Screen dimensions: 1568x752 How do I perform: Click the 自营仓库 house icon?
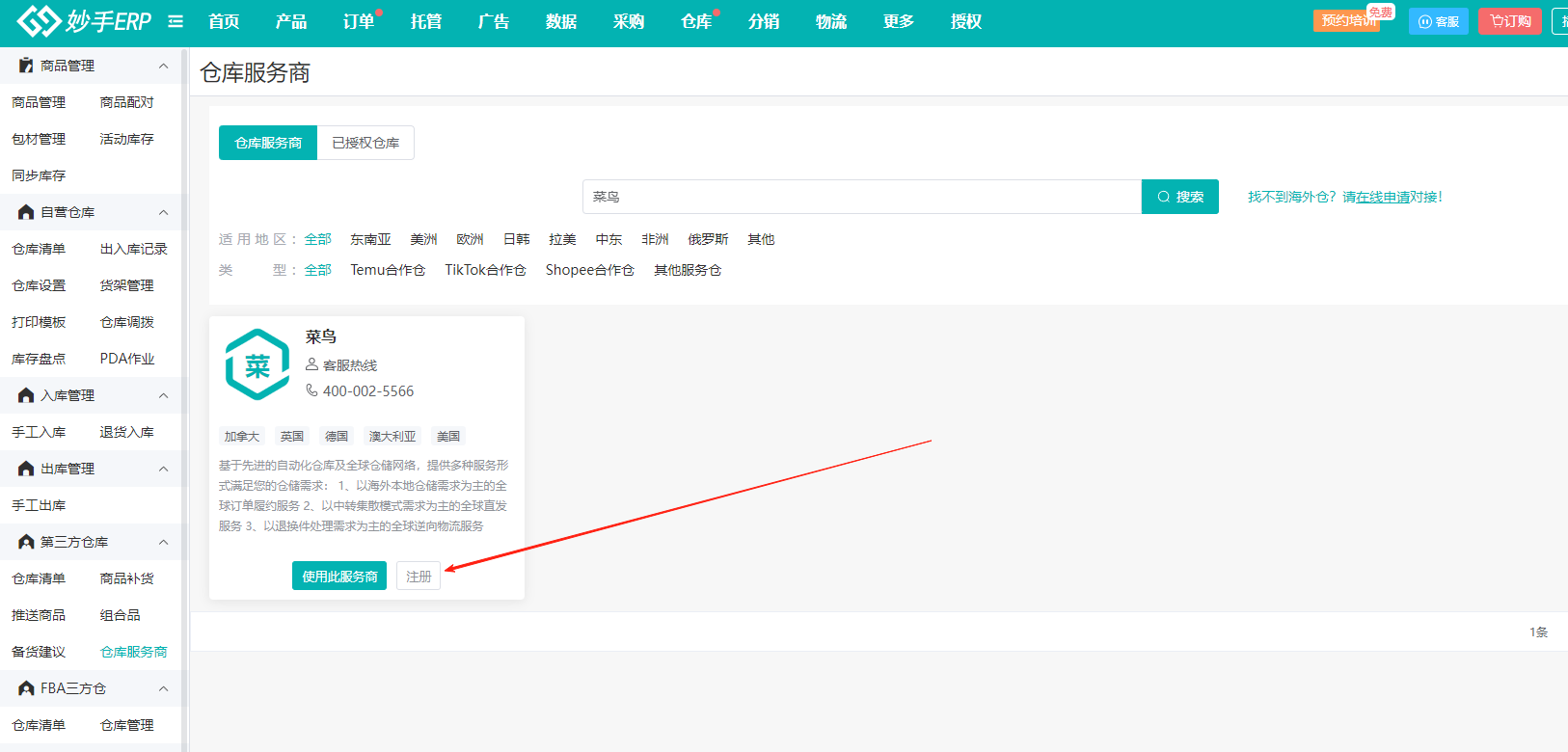pyautogui.click(x=26, y=212)
